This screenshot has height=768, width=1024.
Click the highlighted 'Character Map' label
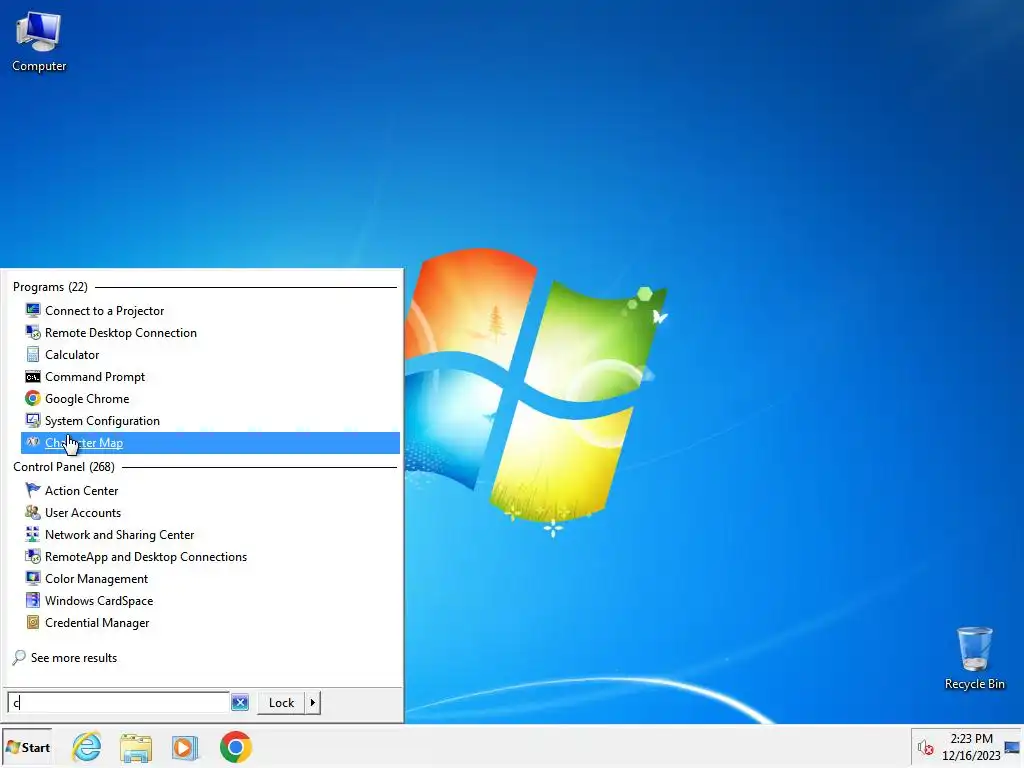coord(84,443)
